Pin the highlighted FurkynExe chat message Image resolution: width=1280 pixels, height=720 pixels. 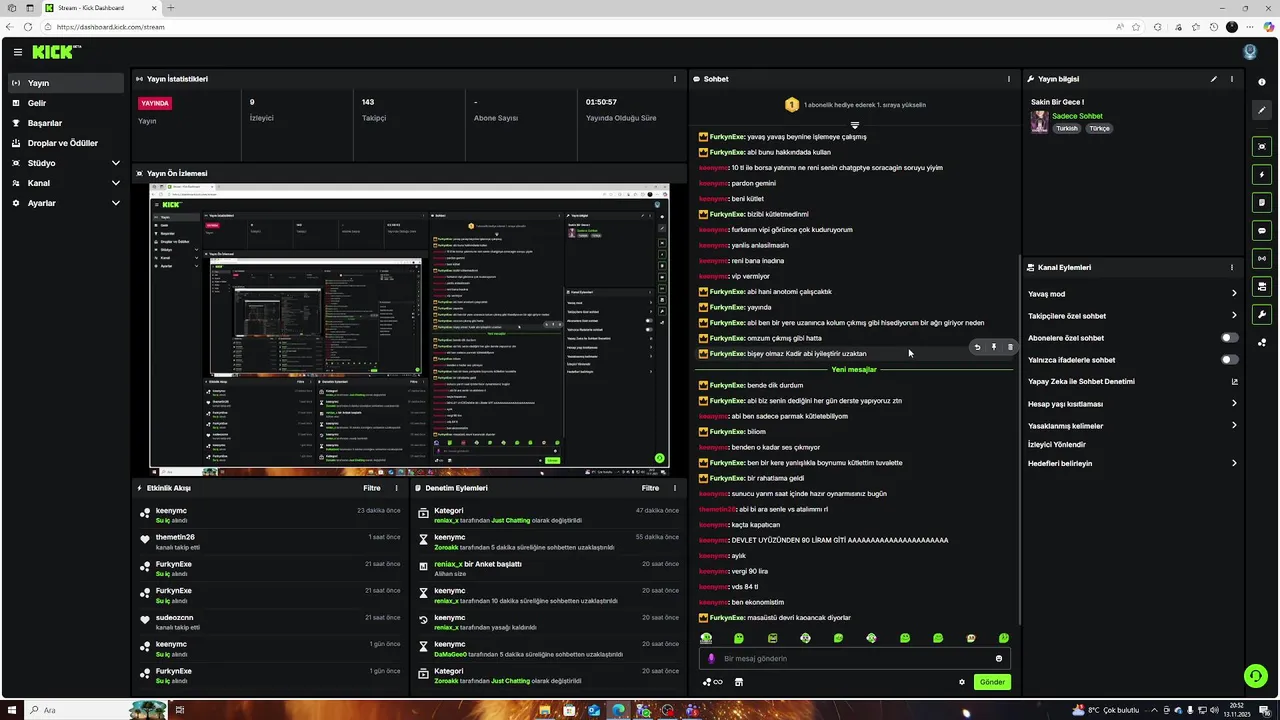click(x=993, y=347)
